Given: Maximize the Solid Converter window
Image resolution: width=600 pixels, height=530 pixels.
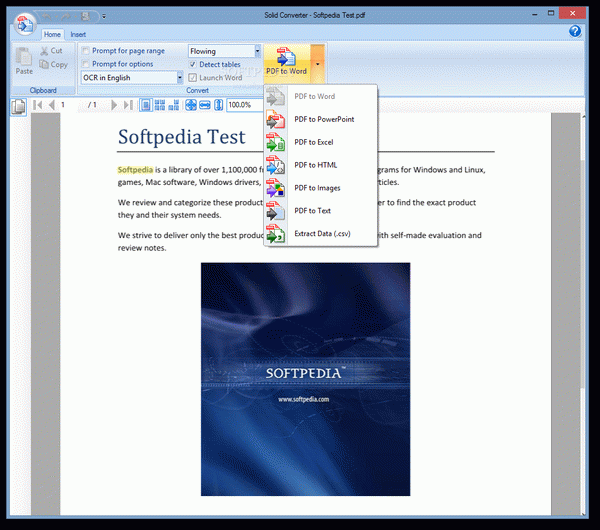Looking at the screenshot, I should pos(551,13).
